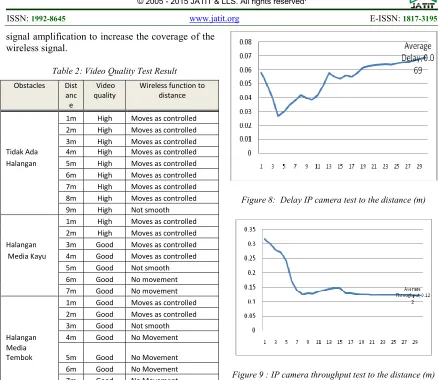This screenshot has height=380, width=438.
Task: Click the 'Average throughput 0.122' chart label
Action: point(413,295)
